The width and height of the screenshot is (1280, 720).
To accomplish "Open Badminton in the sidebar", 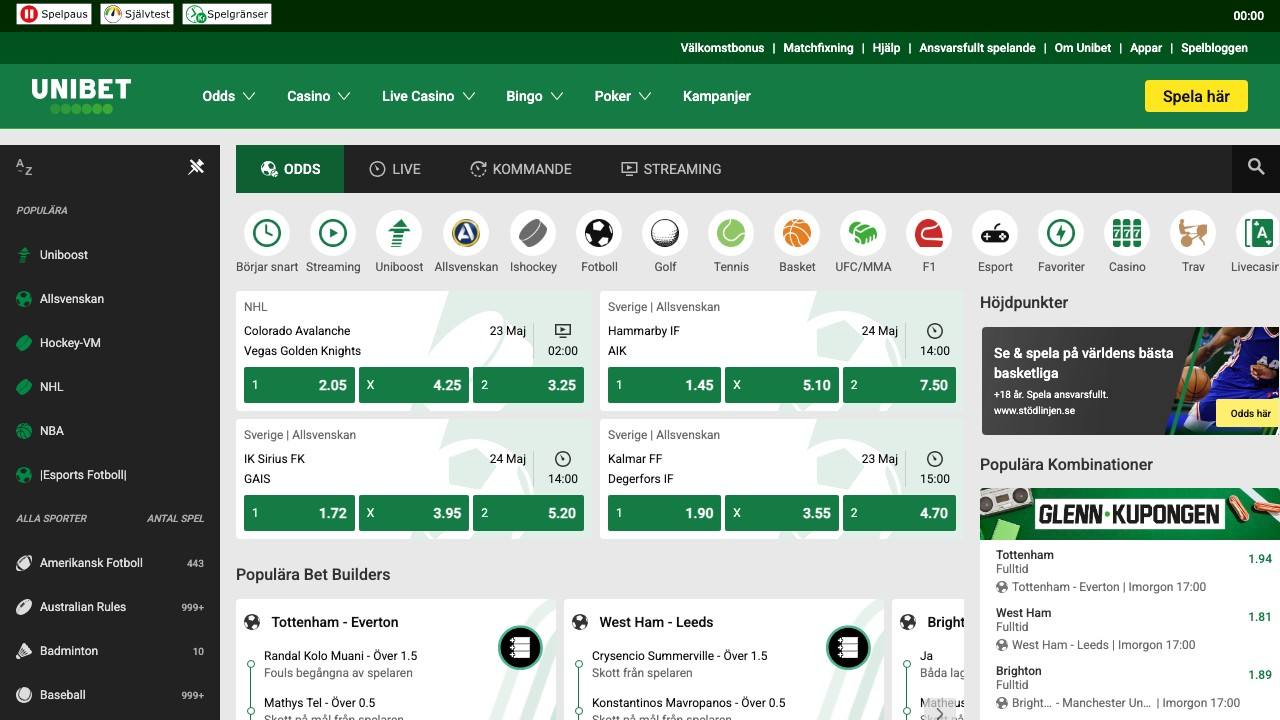I will (110, 651).
